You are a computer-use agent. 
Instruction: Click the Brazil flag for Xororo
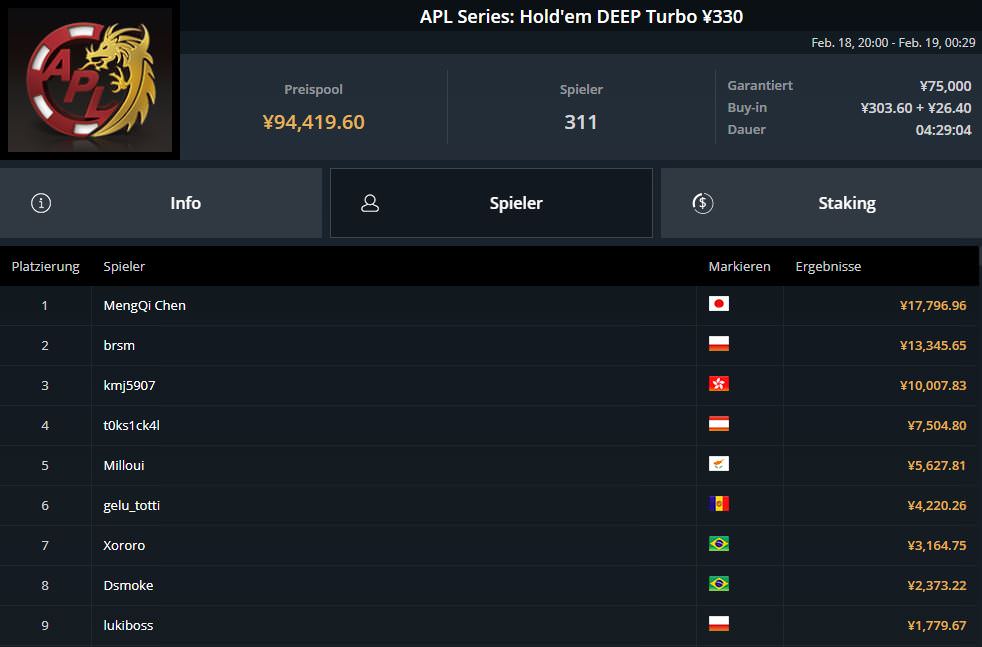pyautogui.click(x=718, y=544)
